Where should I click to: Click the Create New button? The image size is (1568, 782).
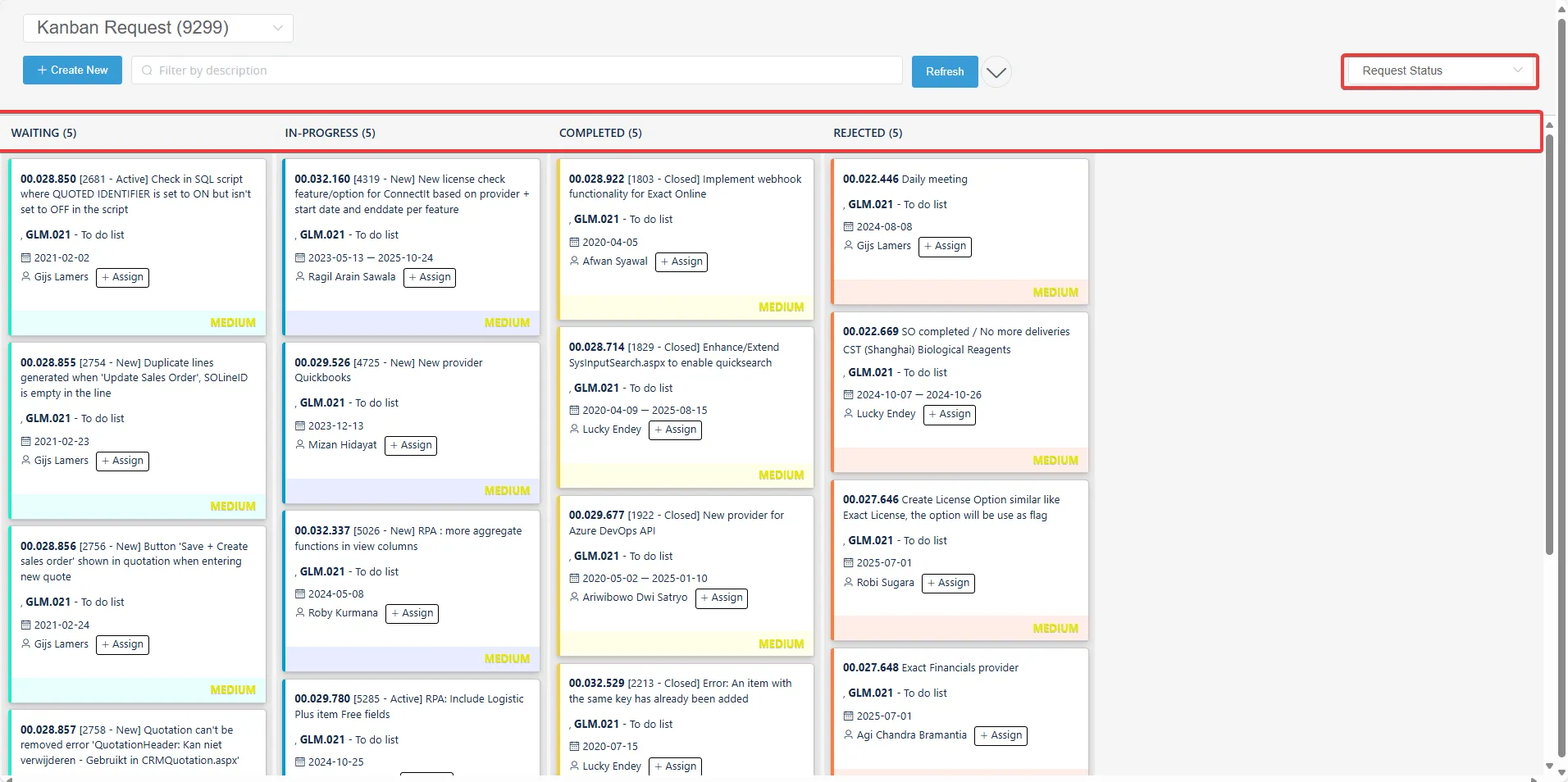tap(72, 70)
